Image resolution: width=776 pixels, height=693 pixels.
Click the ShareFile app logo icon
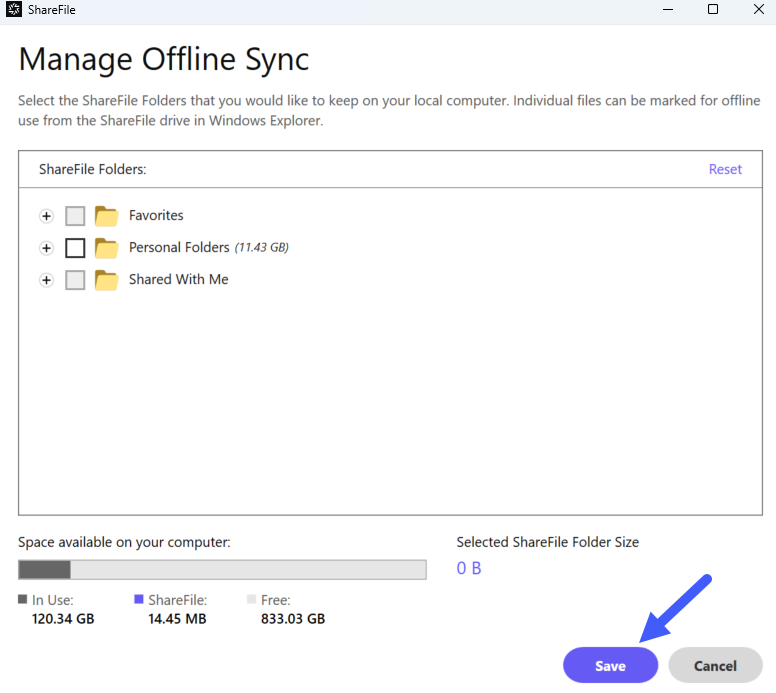(x=13, y=9)
